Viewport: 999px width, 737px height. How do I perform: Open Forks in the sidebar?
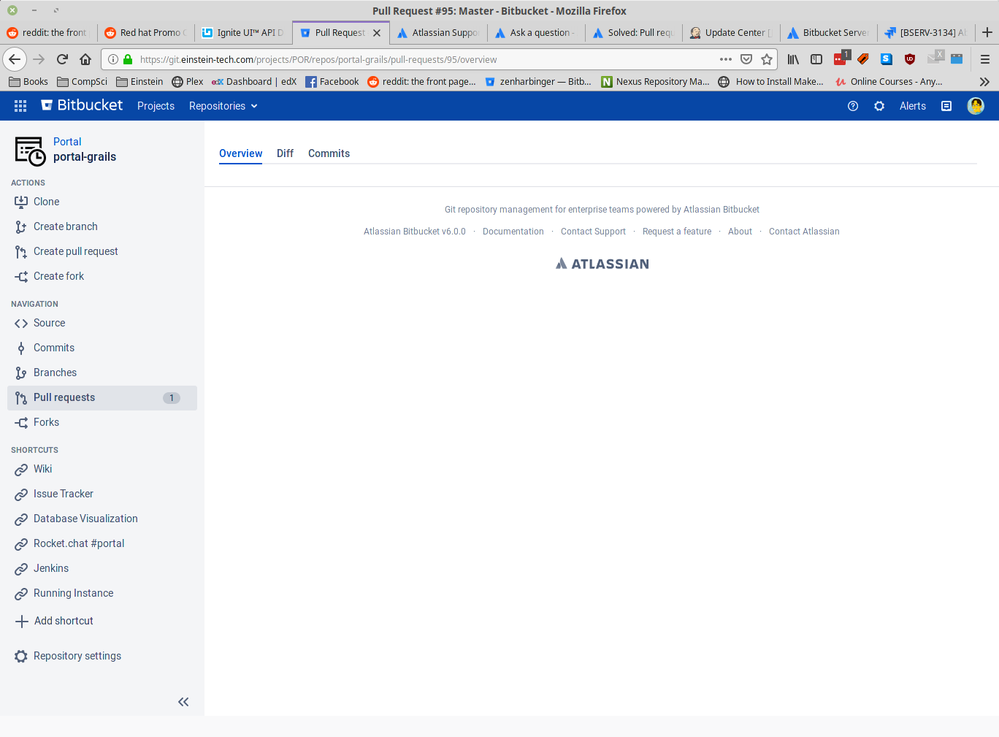(x=102, y=422)
